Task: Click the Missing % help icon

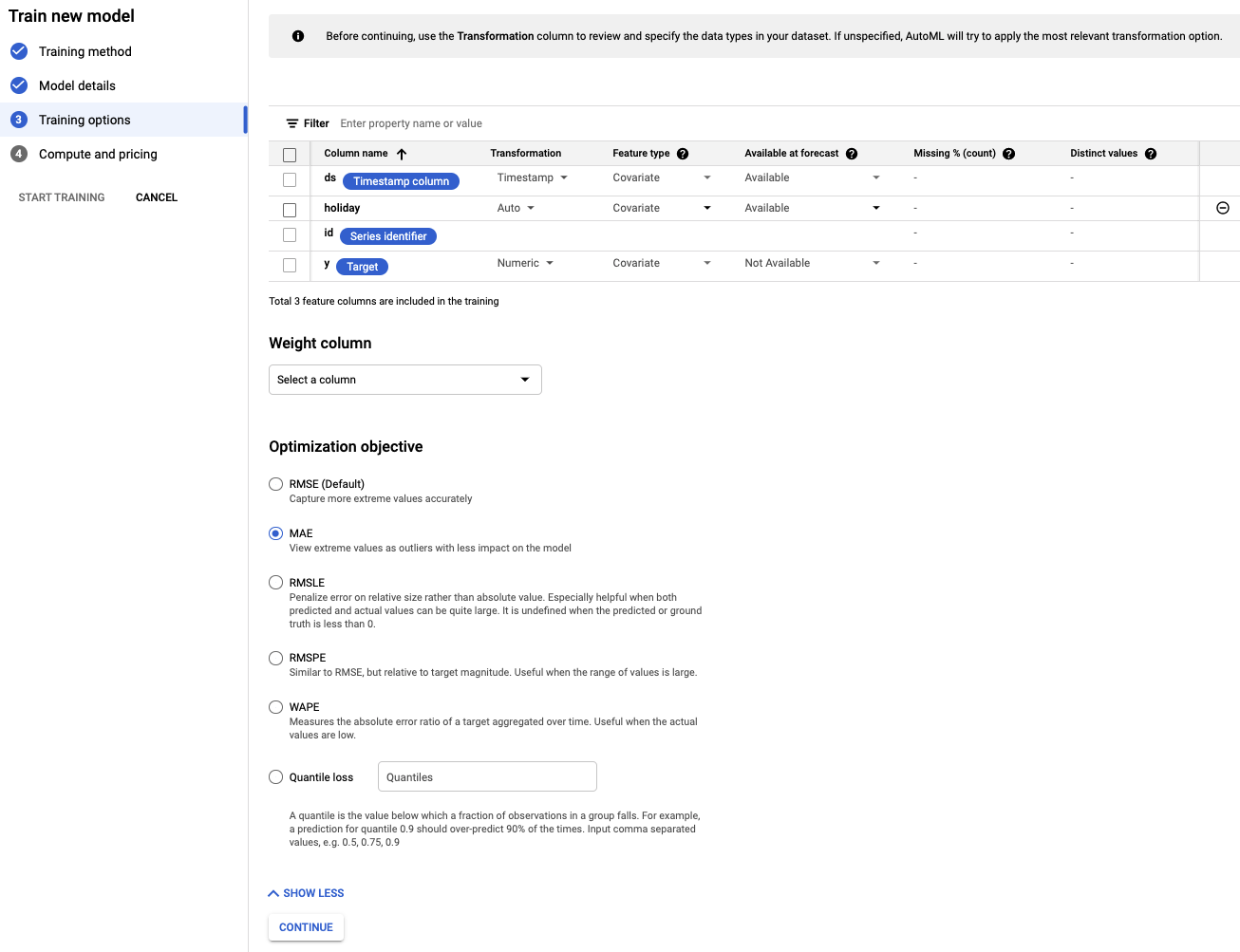Action: [1008, 154]
